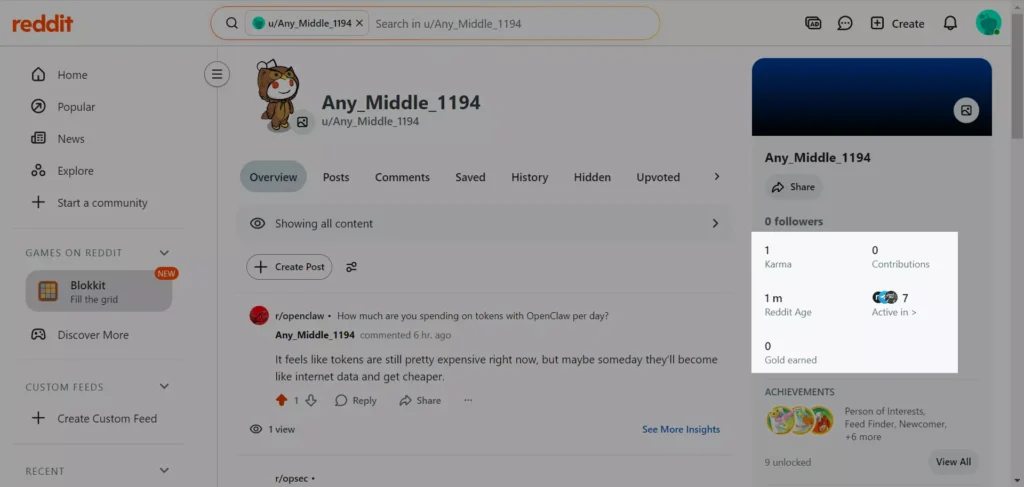Collapse the sidebar with the hamburger button
Viewport: 1024px width, 487px height.
[x=217, y=74]
